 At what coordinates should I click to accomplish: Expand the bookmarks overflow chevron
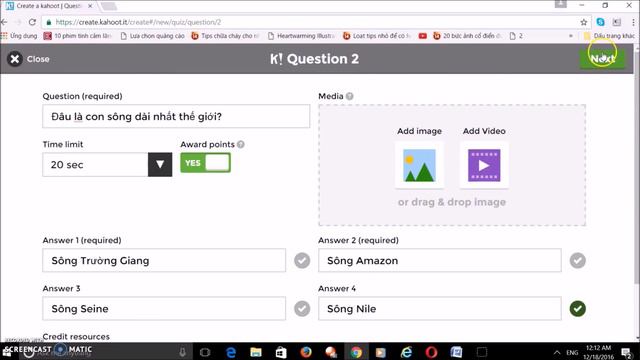(571, 36)
